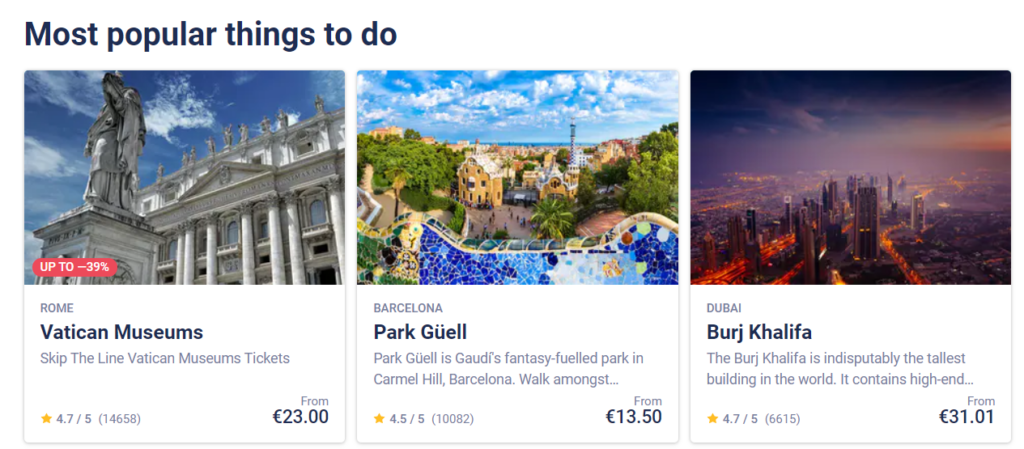Click the Burj Khalifa rating star icon
1024x449 pixels.
[712, 419]
